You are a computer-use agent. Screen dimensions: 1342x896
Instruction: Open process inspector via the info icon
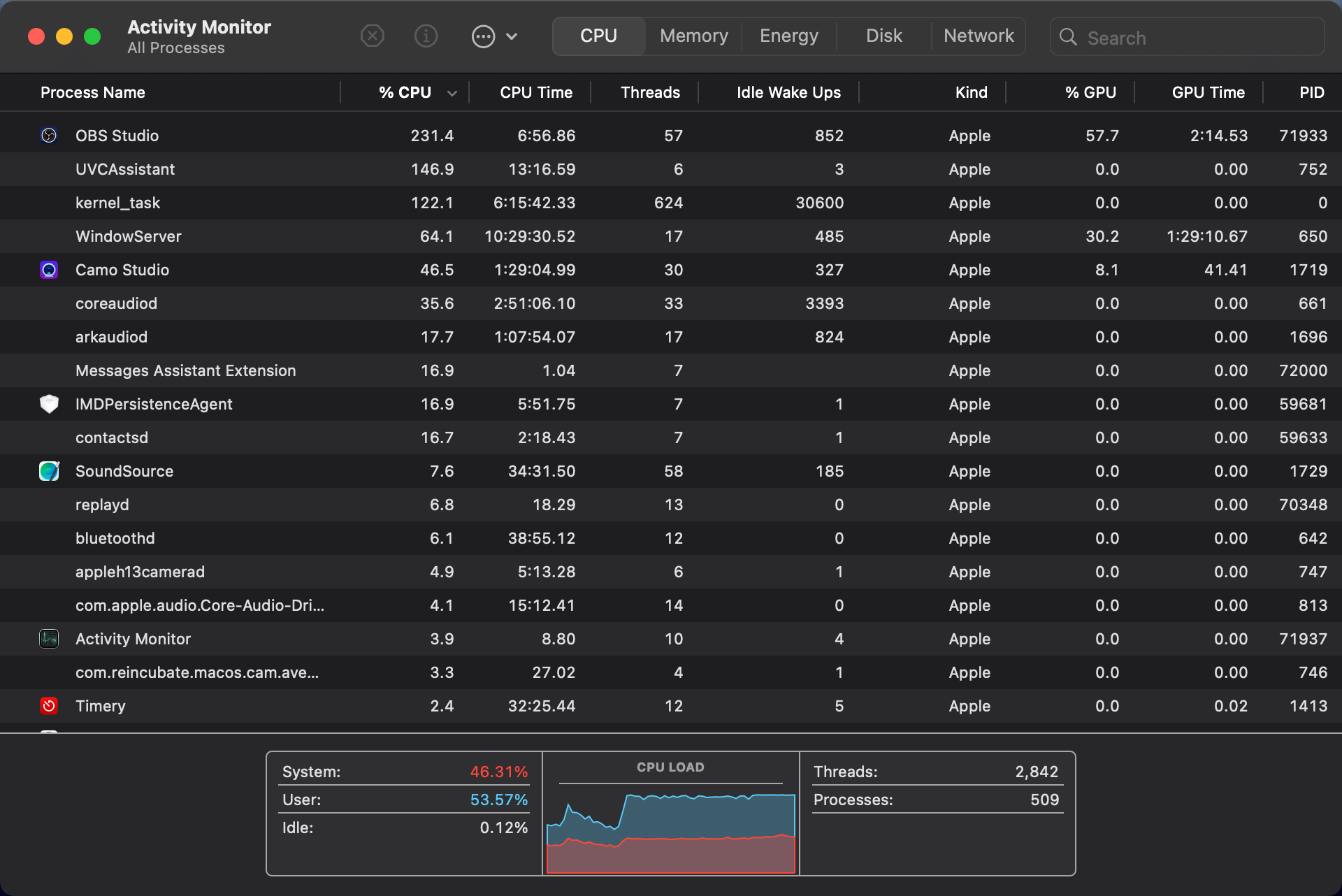426,36
